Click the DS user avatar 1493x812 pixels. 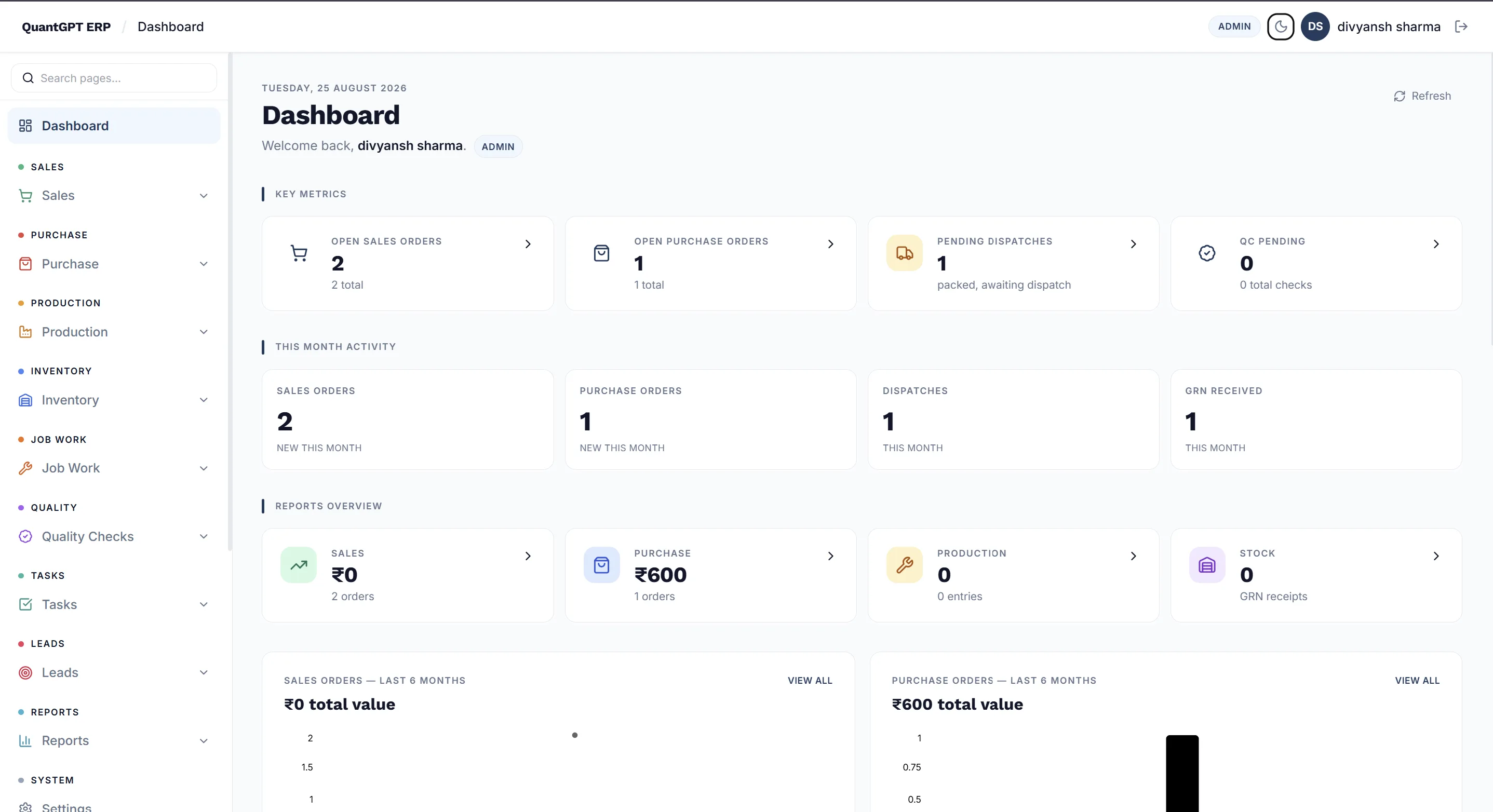click(1314, 26)
